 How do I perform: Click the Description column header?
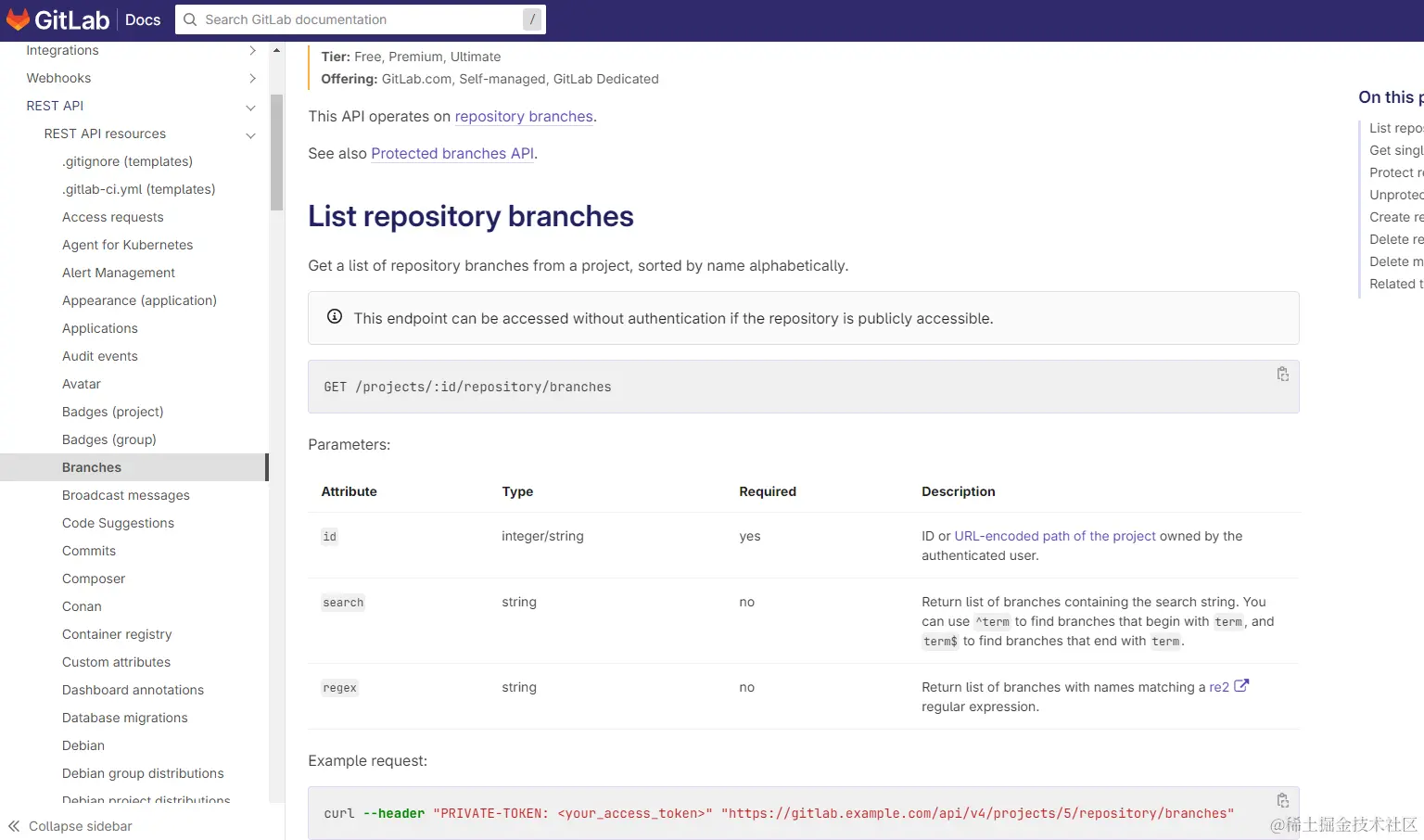[x=958, y=491]
